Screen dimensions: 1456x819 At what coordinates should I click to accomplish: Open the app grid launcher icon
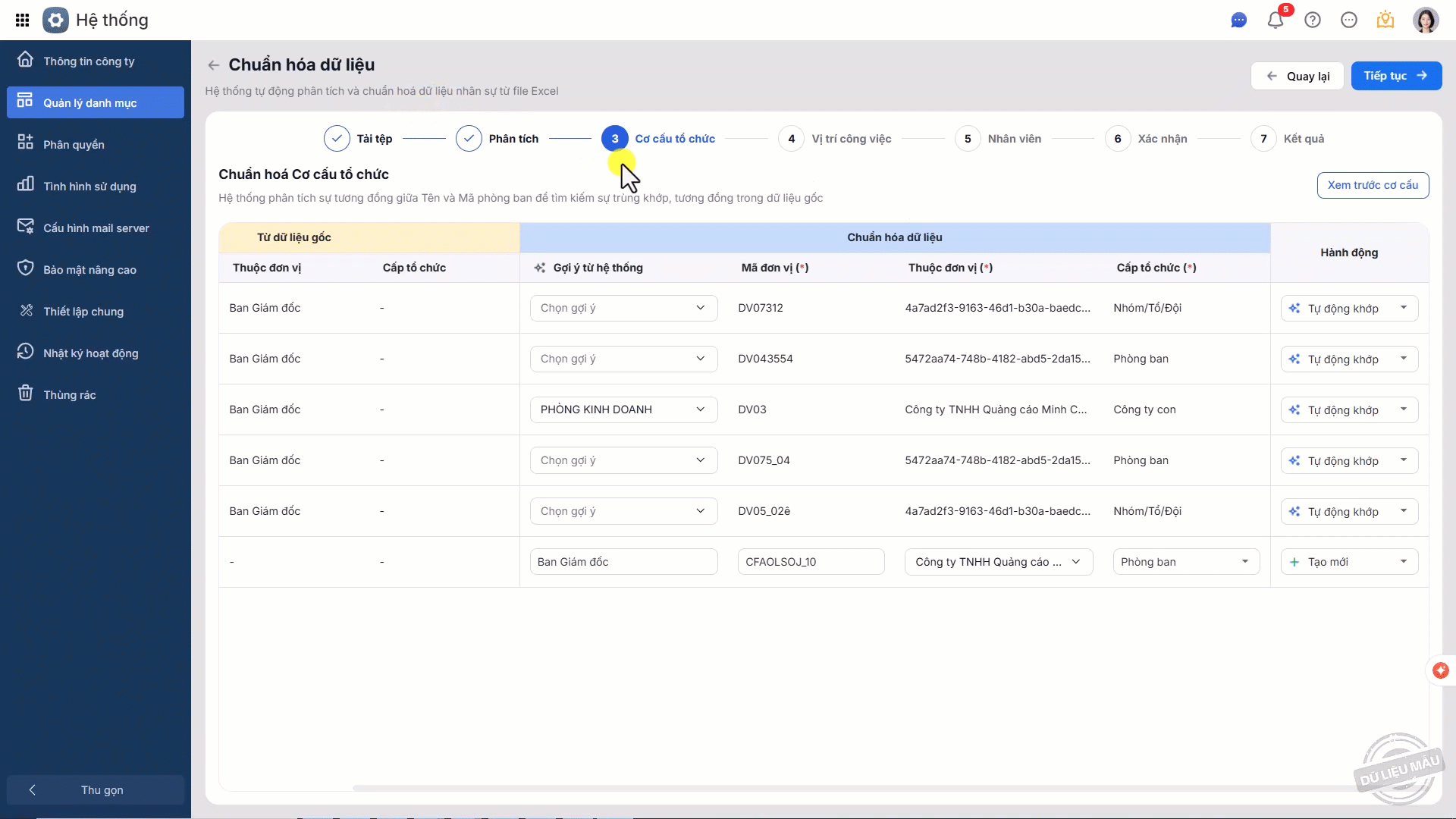point(23,20)
